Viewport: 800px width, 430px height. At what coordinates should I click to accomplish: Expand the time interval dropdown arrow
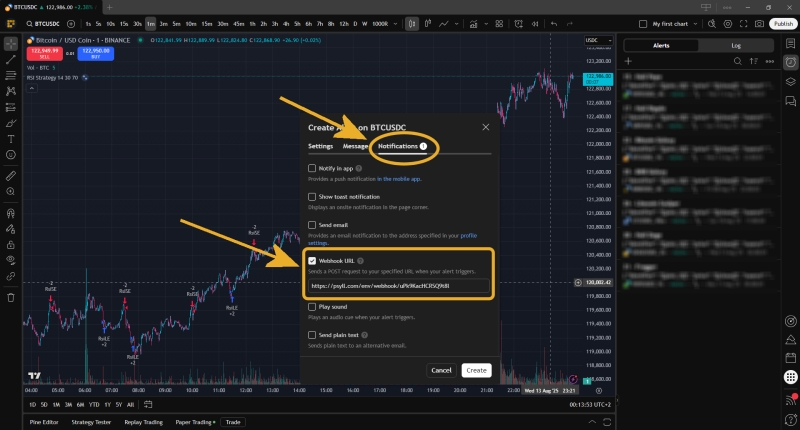tap(395, 24)
